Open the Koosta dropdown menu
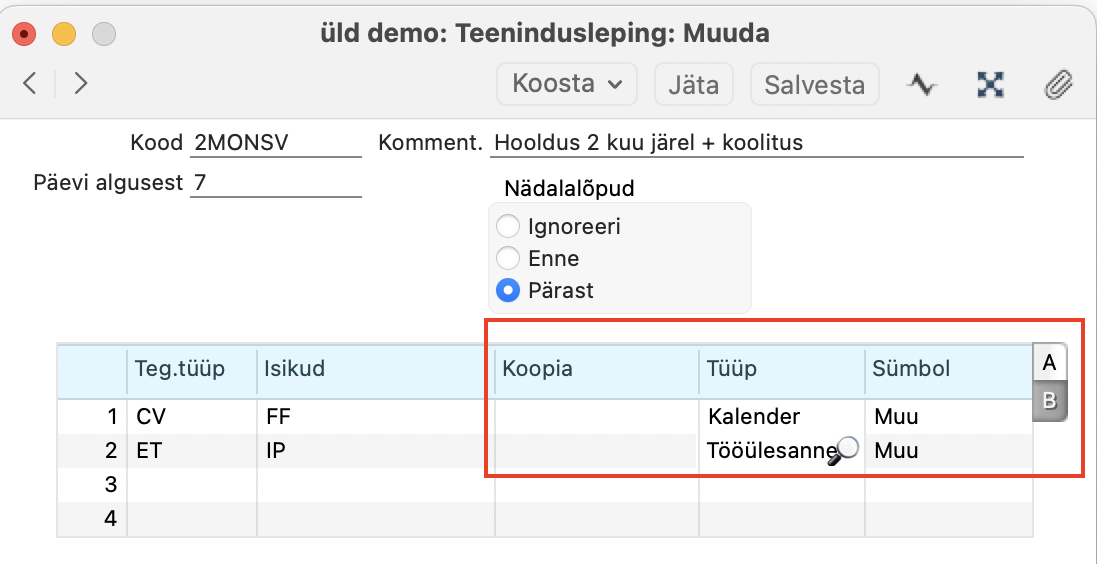Screen dimensions: 1097x564 pos(567,84)
